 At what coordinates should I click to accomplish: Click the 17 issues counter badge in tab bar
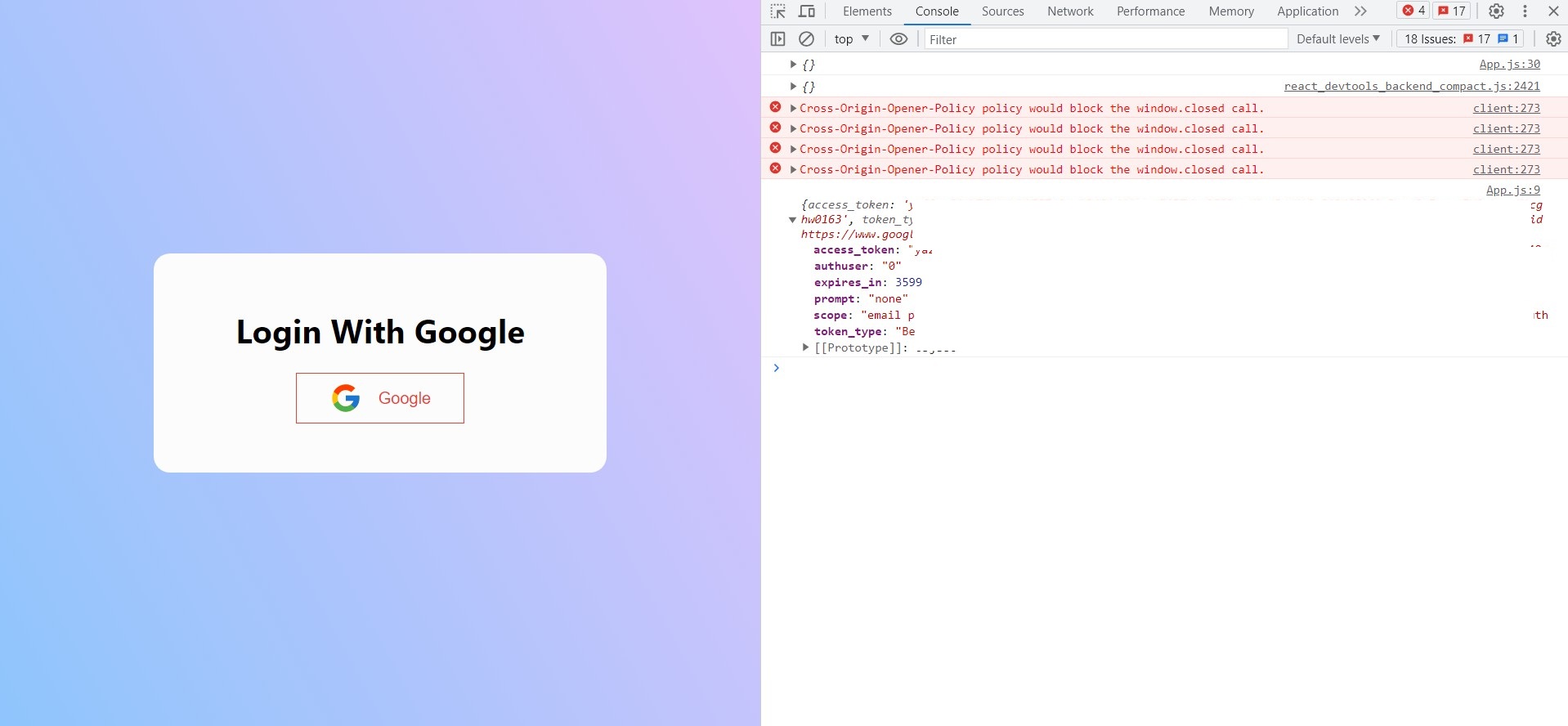point(1452,11)
